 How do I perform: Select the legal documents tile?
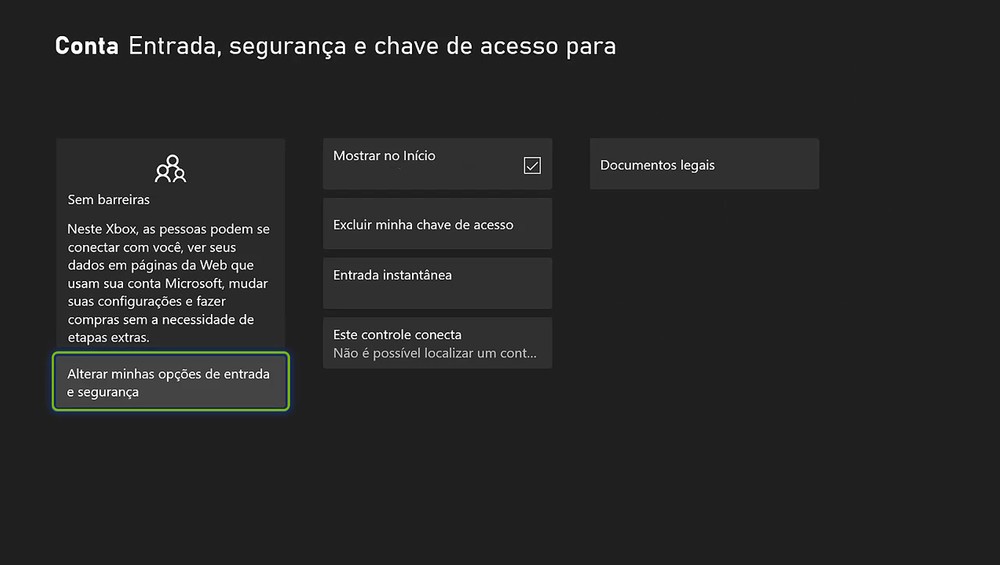pyautogui.click(x=704, y=164)
